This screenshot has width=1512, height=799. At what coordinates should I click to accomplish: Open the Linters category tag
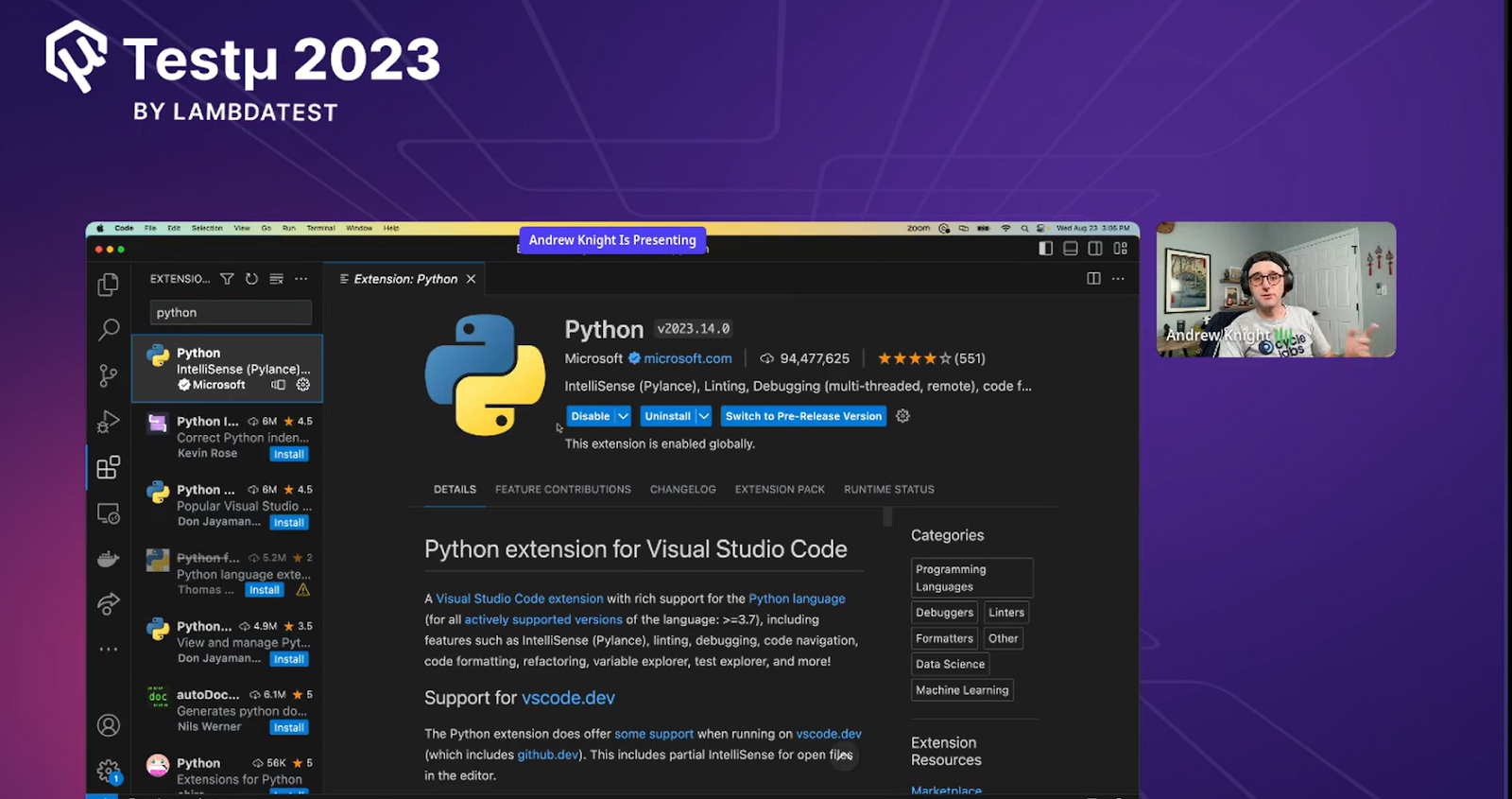pyautogui.click(x=1006, y=613)
